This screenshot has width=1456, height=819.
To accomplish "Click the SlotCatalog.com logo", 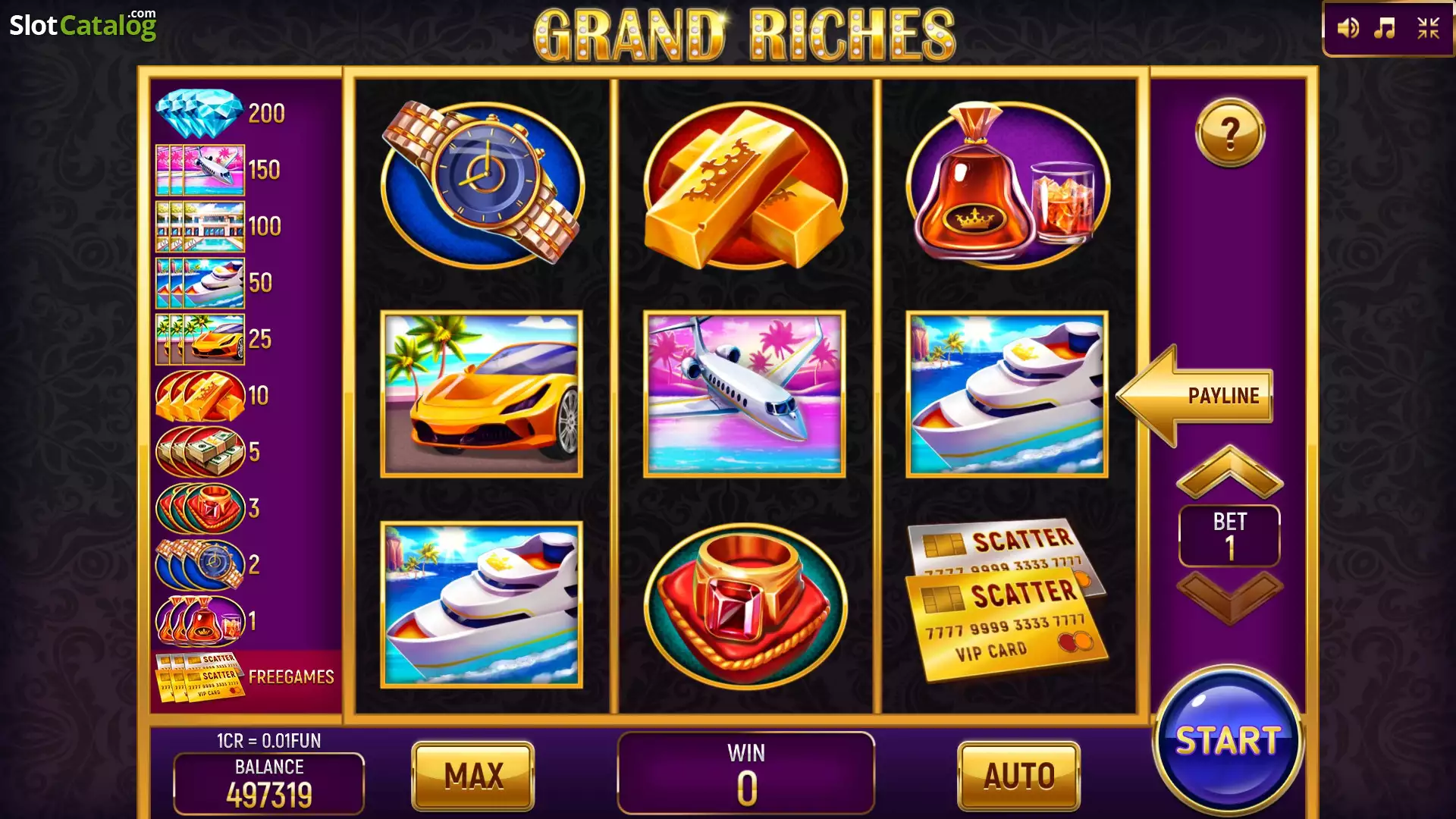I will pyautogui.click(x=83, y=25).
